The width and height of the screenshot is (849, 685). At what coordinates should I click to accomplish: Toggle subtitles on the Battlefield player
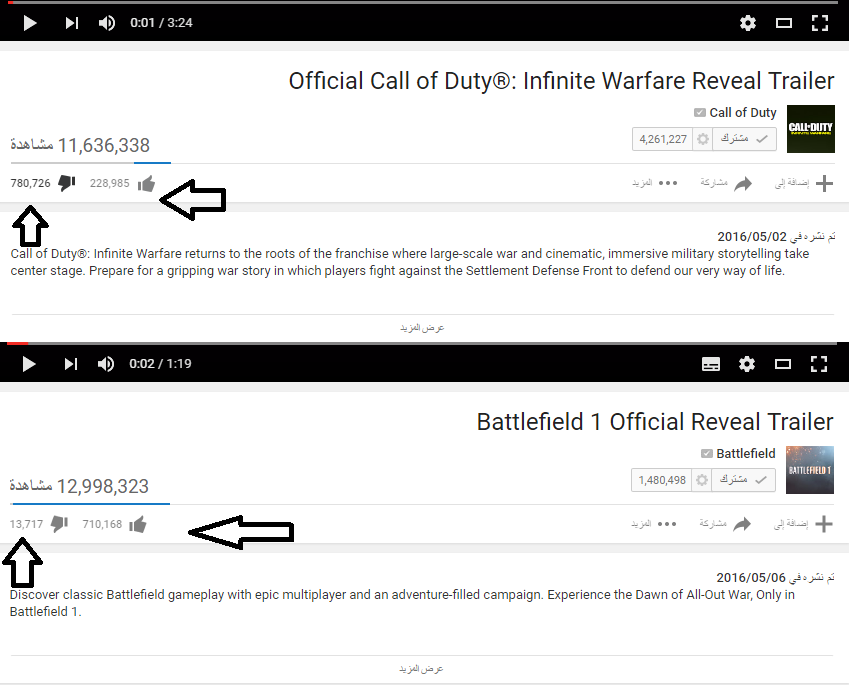pyautogui.click(x=710, y=364)
